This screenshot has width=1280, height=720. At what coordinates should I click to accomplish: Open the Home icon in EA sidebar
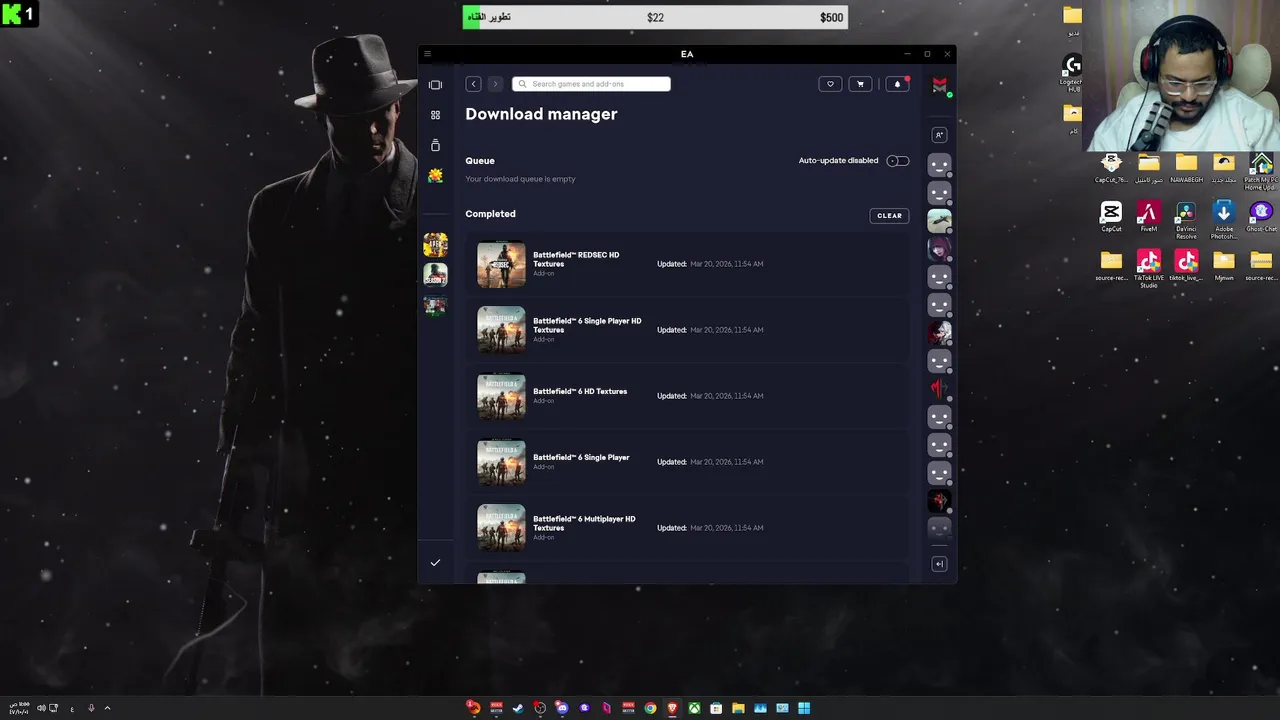pos(435,85)
